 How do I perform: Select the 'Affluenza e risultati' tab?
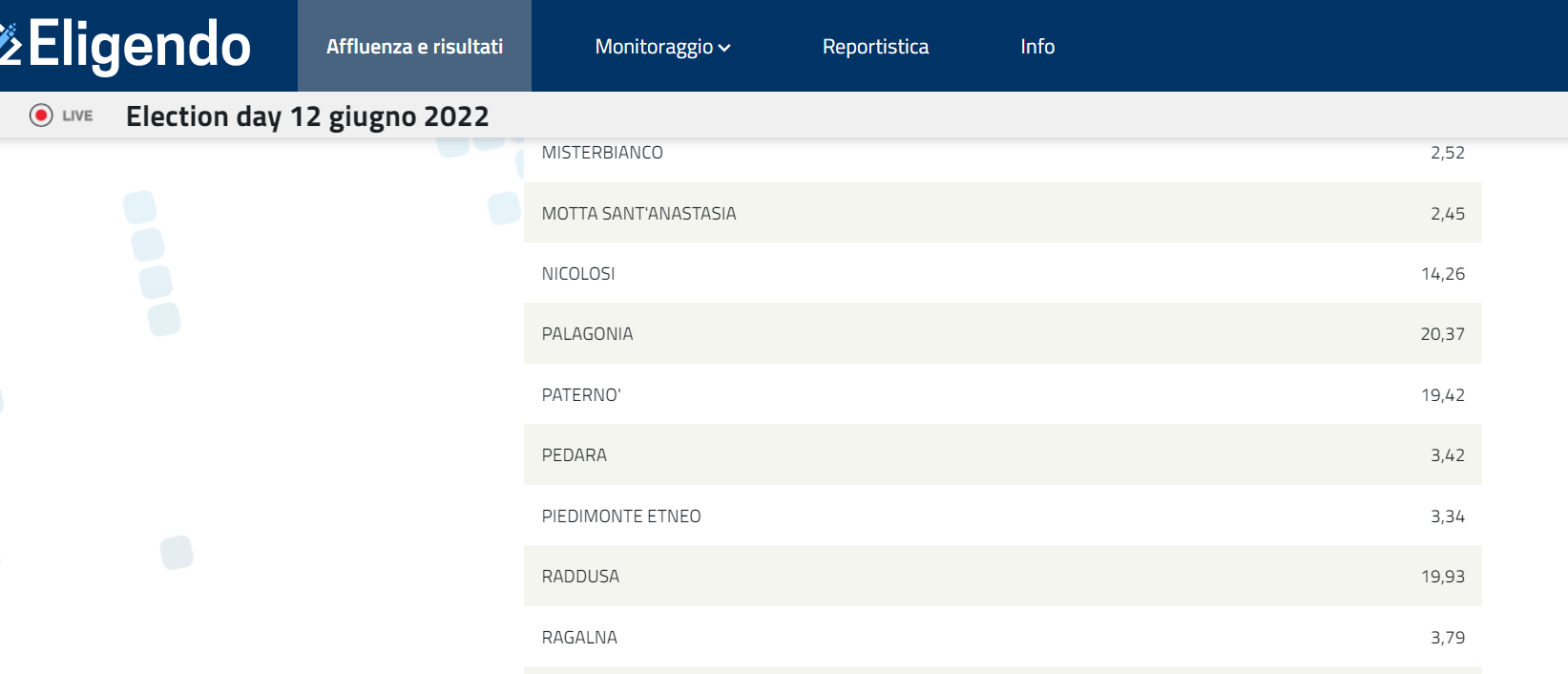click(413, 45)
